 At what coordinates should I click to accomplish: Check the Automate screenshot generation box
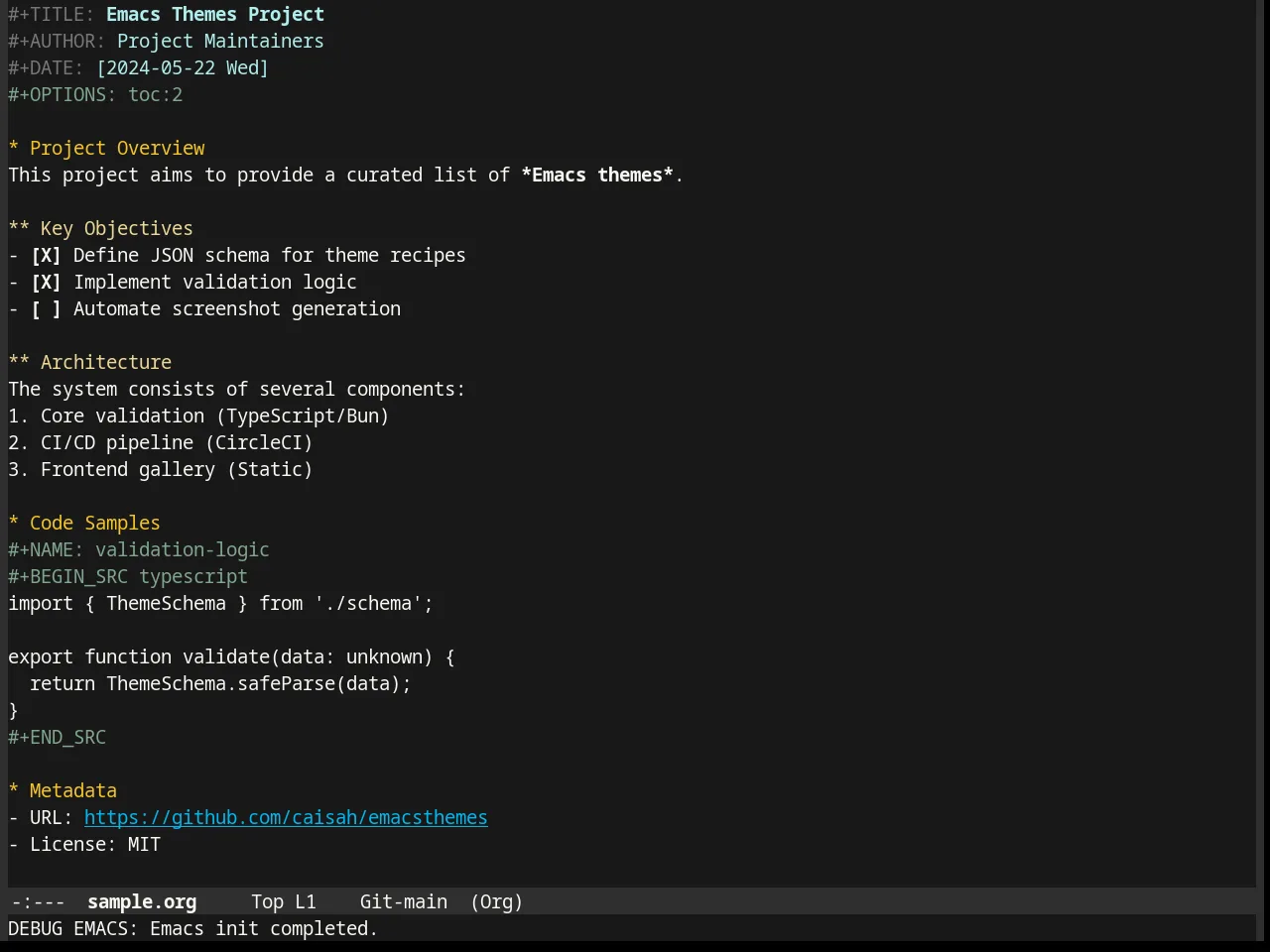click(x=46, y=309)
